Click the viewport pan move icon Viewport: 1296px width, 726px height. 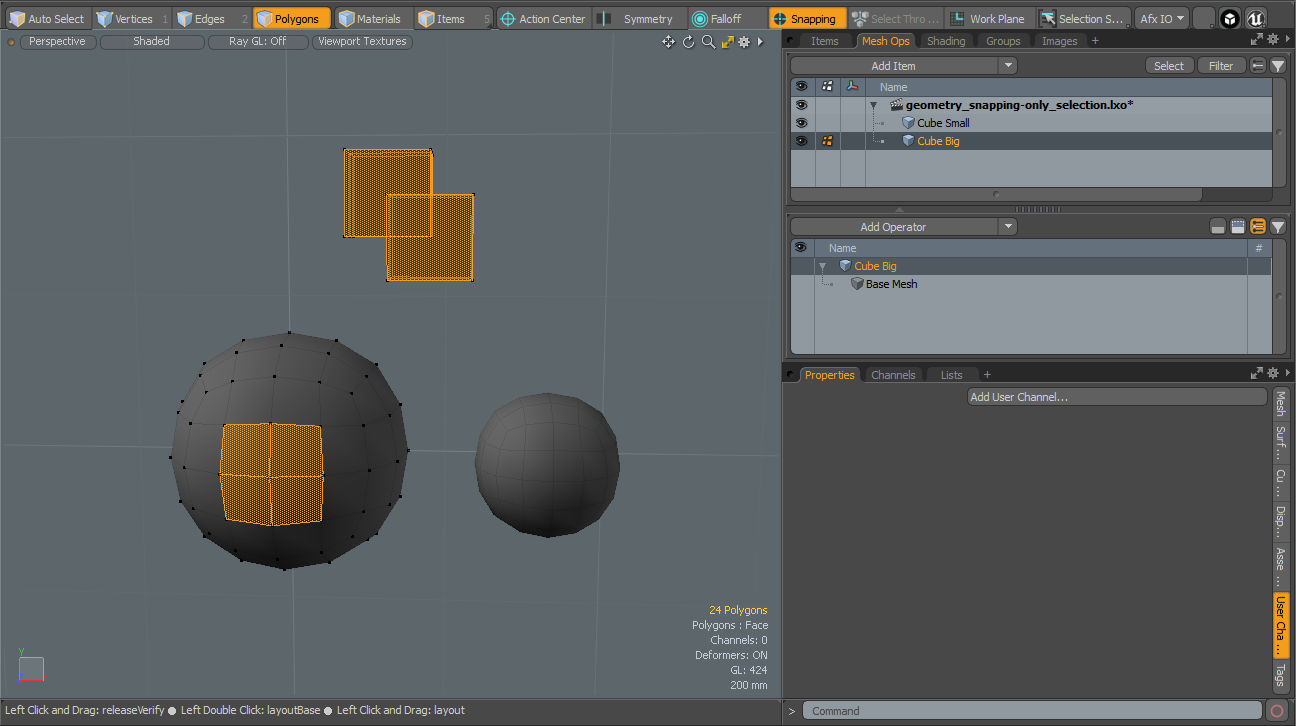click(x=668, y=41)
